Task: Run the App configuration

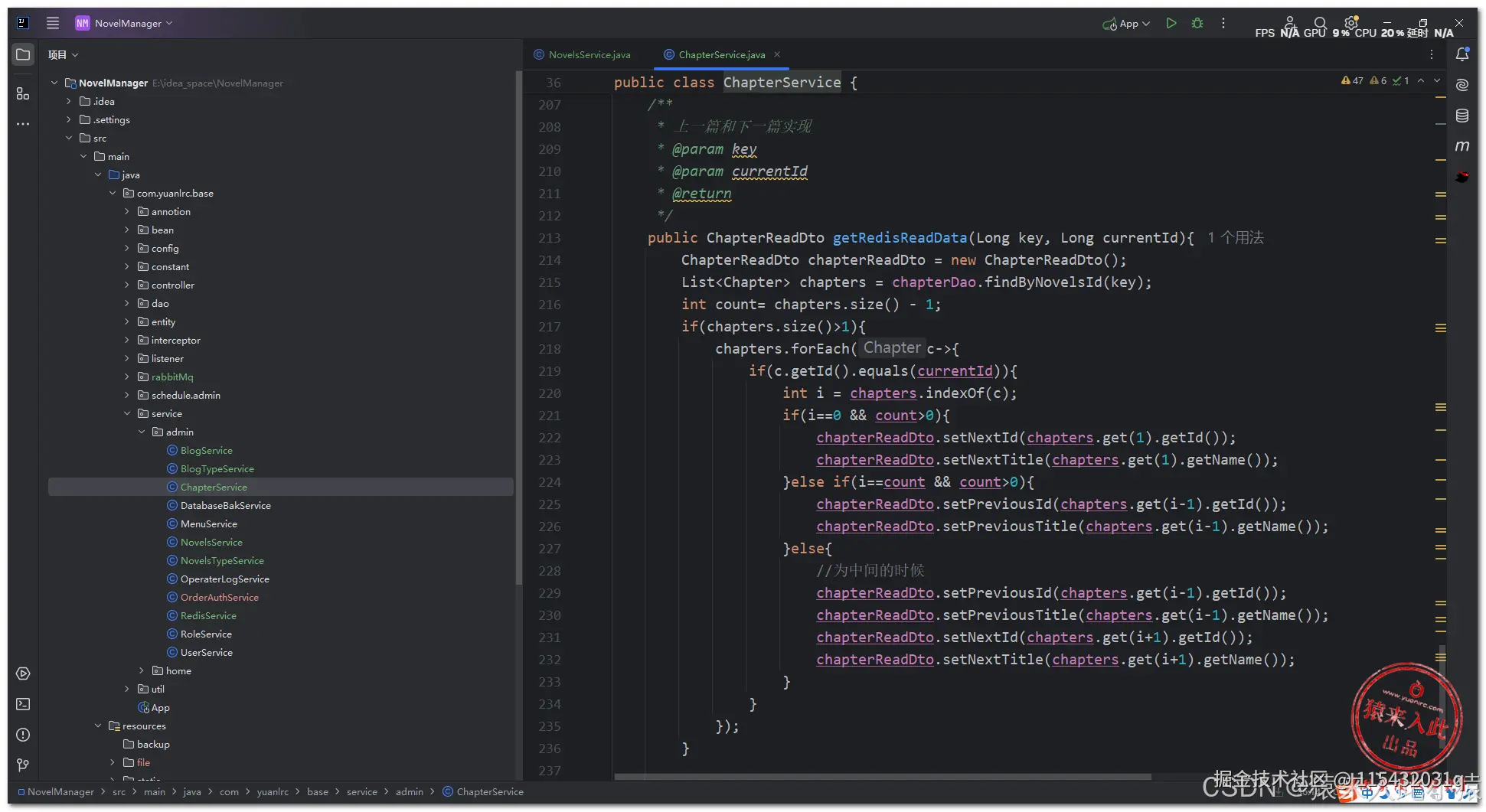Action: pyautogui.click(x=1171, y=23)
